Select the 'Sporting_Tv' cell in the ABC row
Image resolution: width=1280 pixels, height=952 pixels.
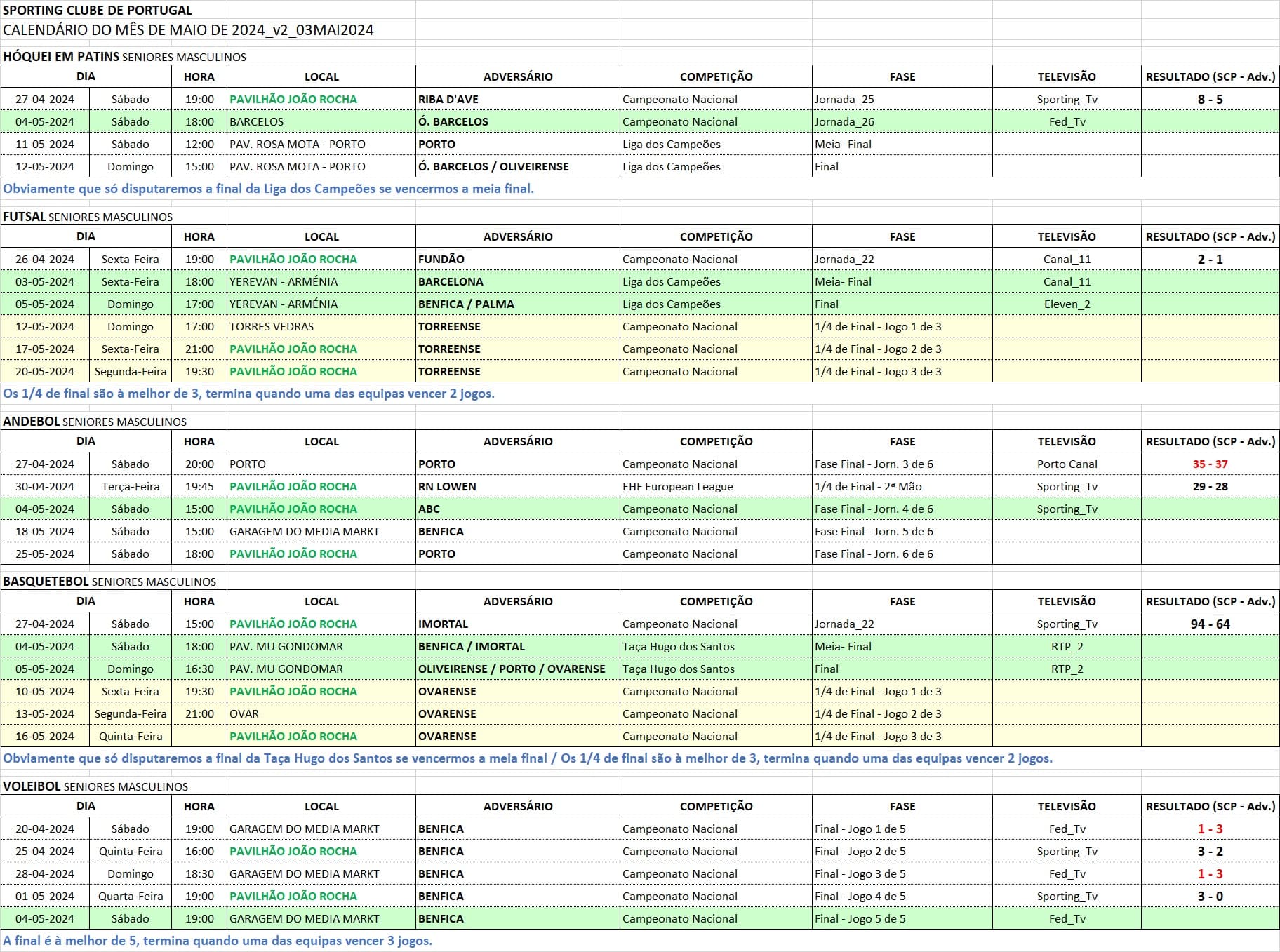click(1067, 509)
